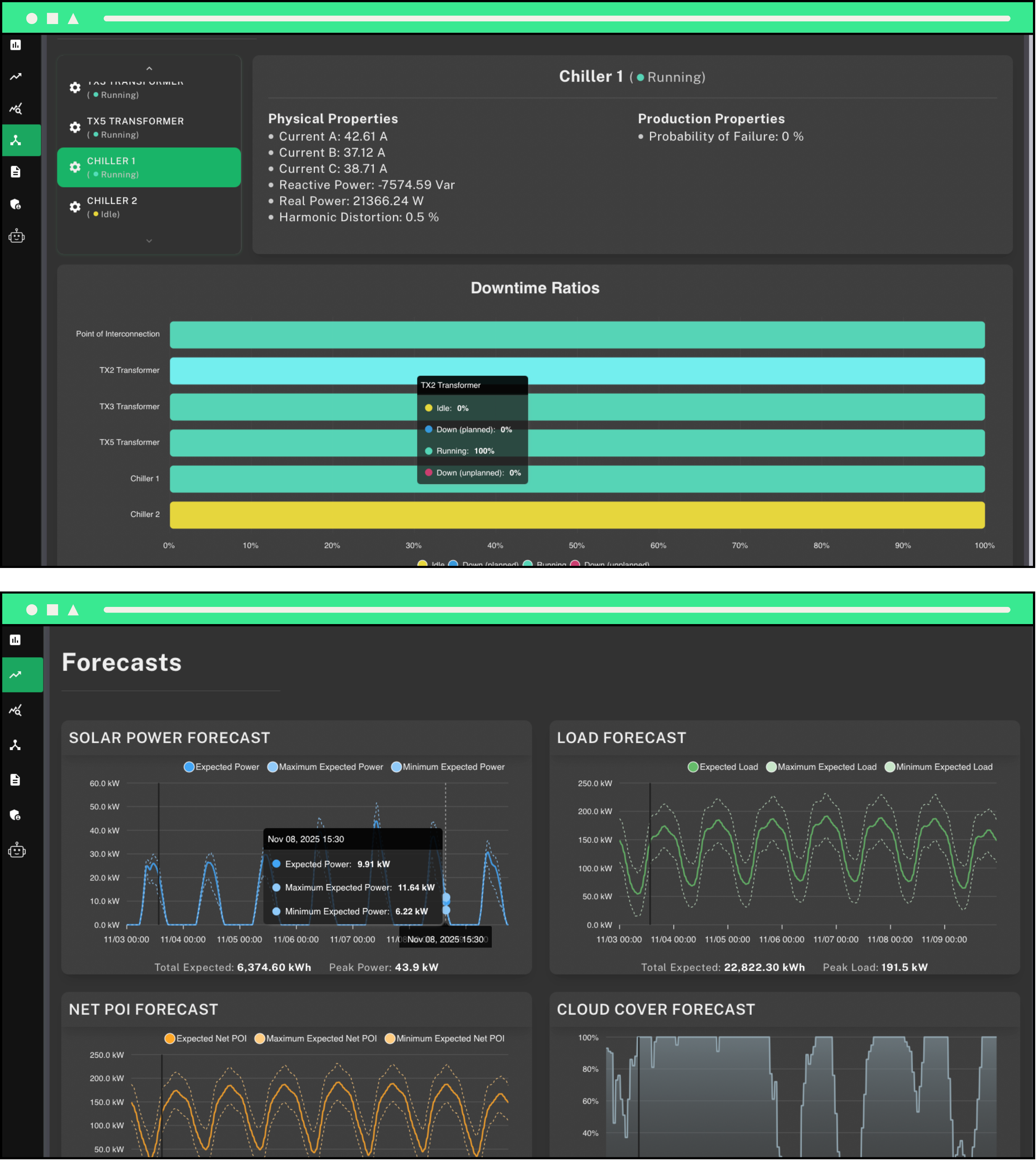Open shield icon in Chiller window sidebar
Viewport: 1036px width, 1160px height.
coord(16,204)
